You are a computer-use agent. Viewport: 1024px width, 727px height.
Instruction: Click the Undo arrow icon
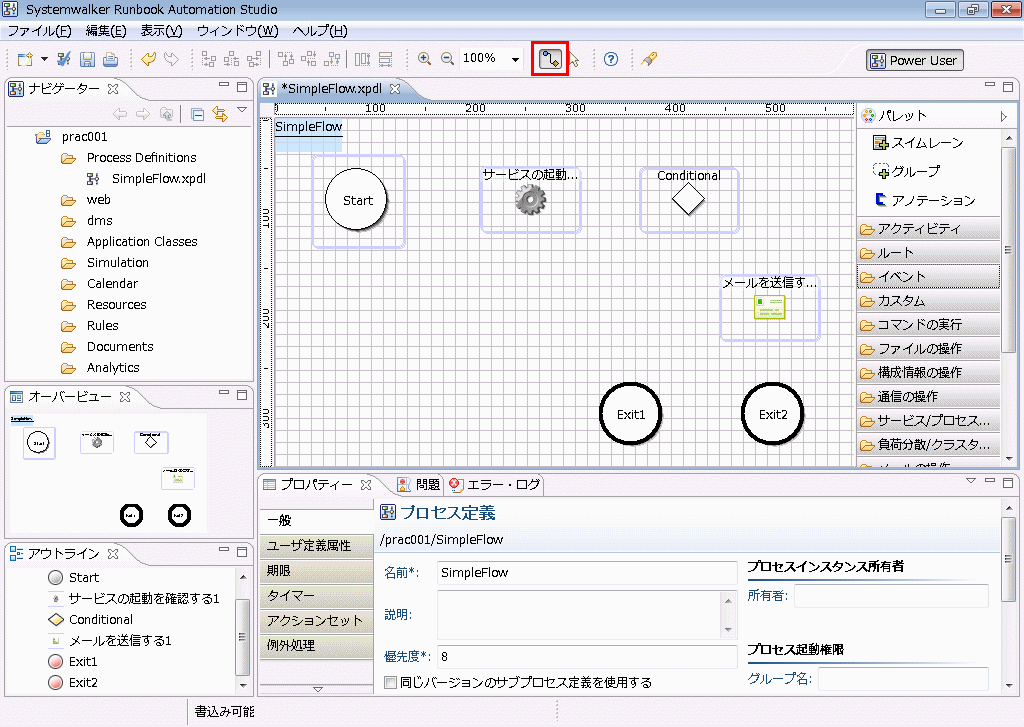pyautogui.click(x=148, y=59)
